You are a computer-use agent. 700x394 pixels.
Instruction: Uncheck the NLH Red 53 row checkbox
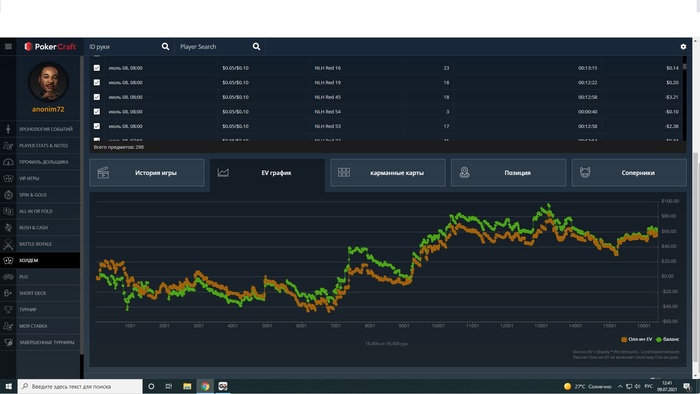click(x=97, y=126)
